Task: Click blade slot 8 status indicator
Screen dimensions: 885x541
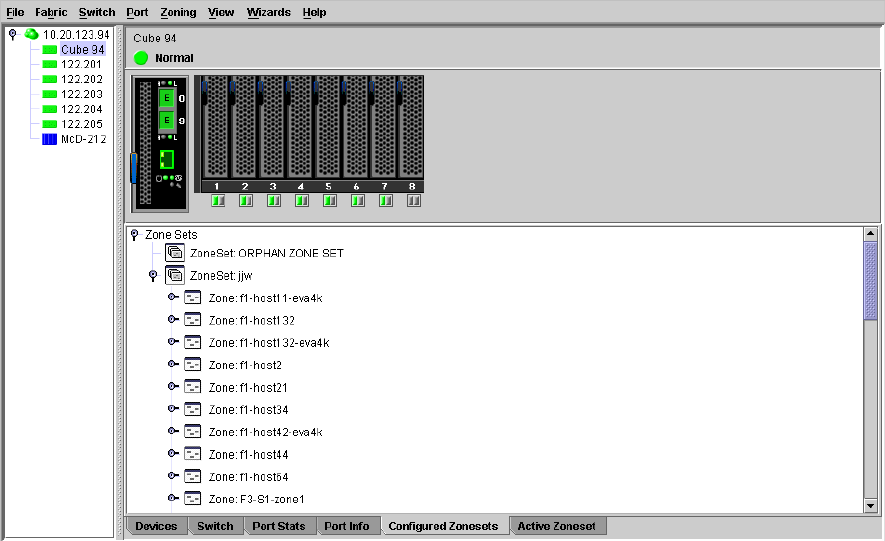Action: 414,201
